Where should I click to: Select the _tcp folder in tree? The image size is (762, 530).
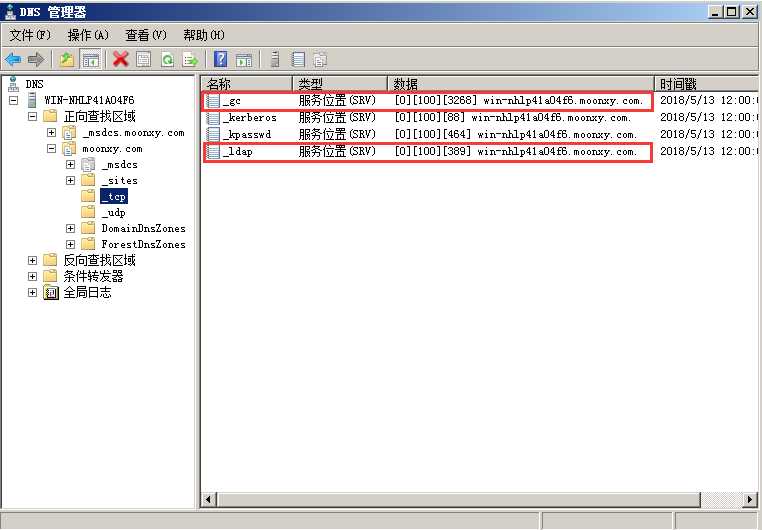(x=114, y=196)
